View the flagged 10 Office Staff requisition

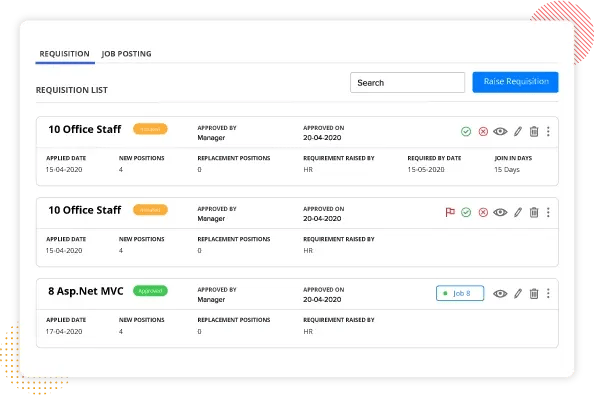pos(500,212)
